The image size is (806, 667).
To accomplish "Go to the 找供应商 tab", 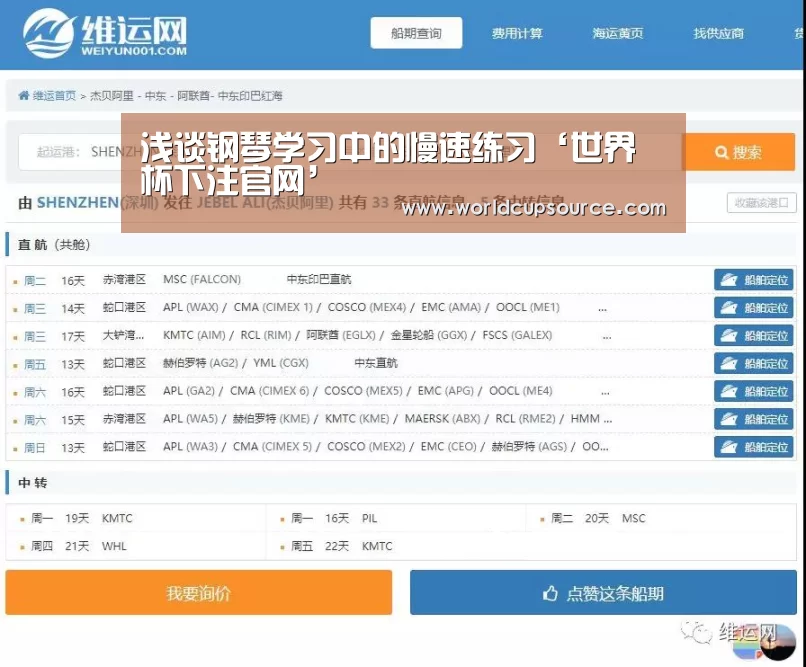I will (x=718, y=33).
